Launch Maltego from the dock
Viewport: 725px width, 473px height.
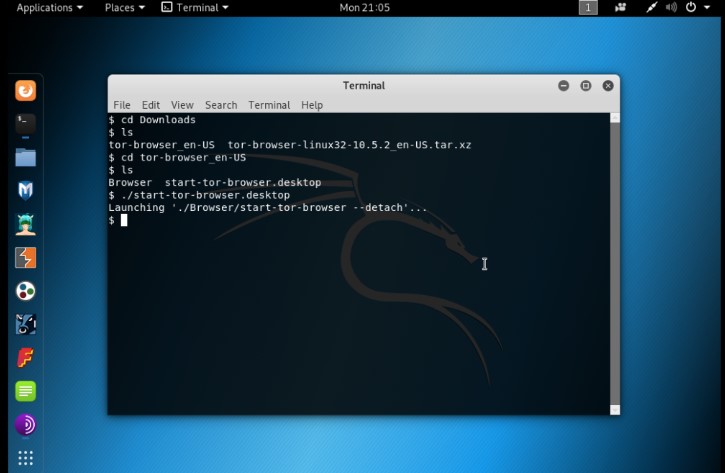coord(25,324)
